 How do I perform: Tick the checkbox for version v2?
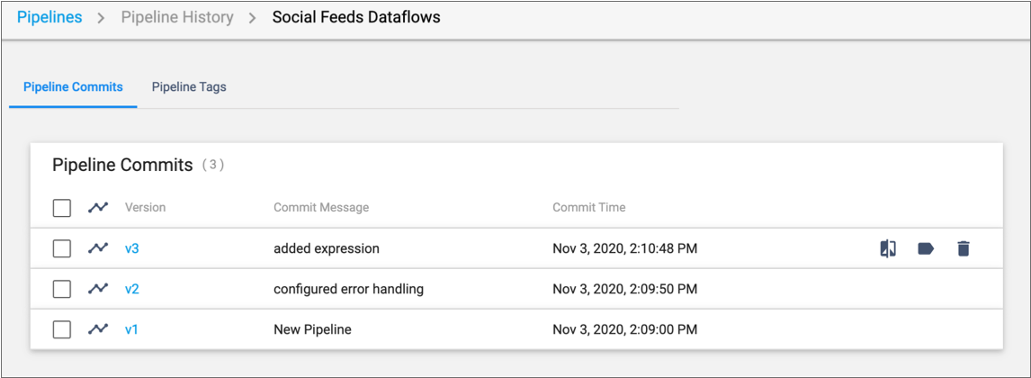(62, 289)
